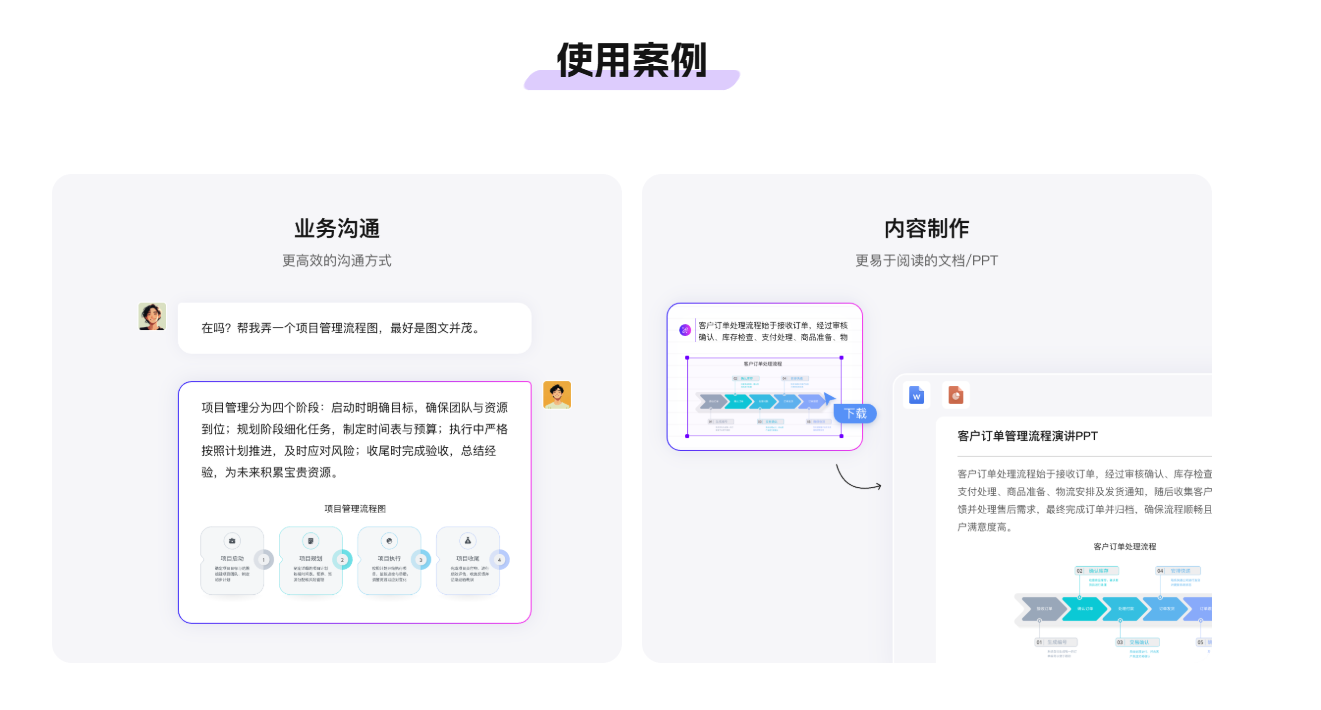Click the orange-background user avatar
Screen dimensions: 1321x710
(x=557, y=395)
